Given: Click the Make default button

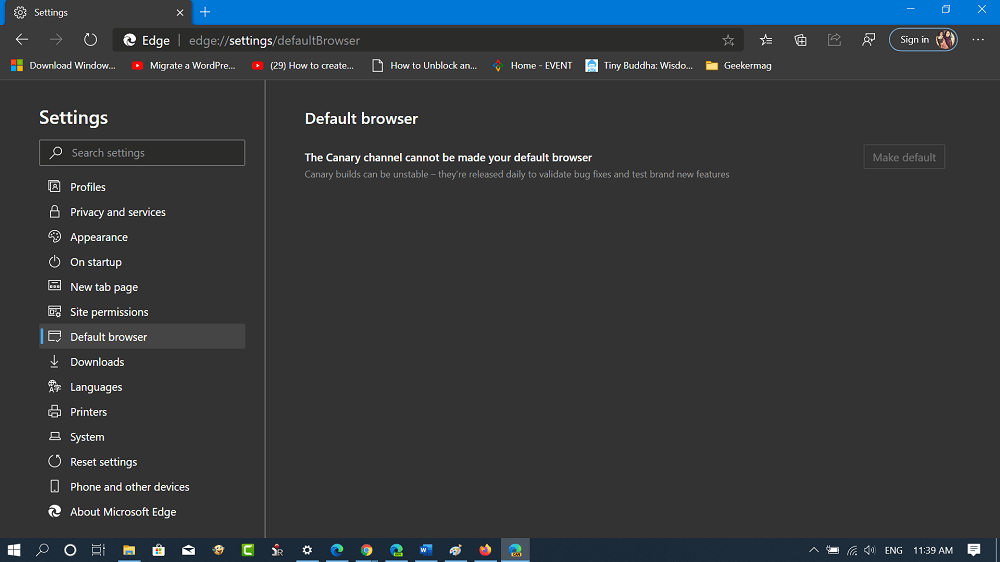Looking at the screenshot, I should click(904, 157).
